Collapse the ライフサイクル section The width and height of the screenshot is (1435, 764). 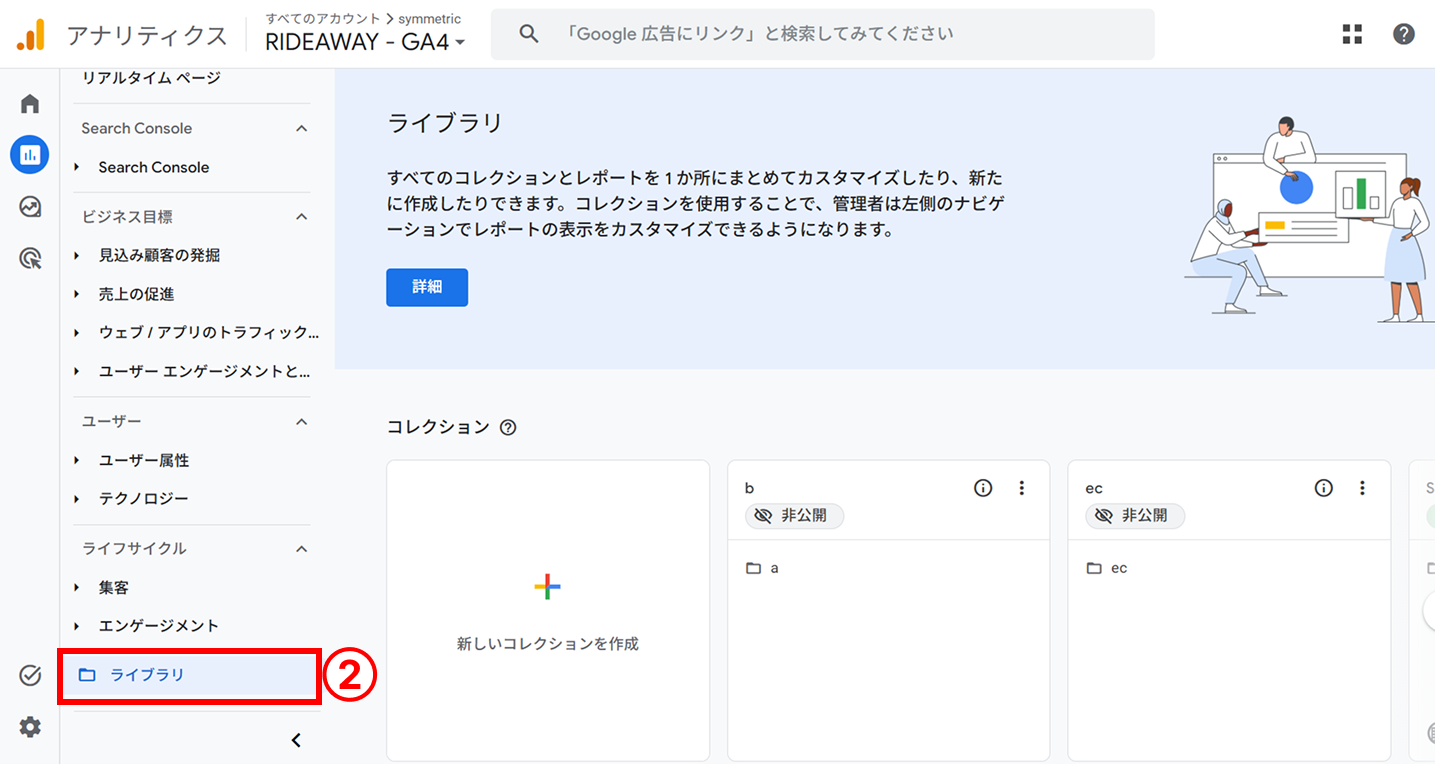tap(302, 549)
